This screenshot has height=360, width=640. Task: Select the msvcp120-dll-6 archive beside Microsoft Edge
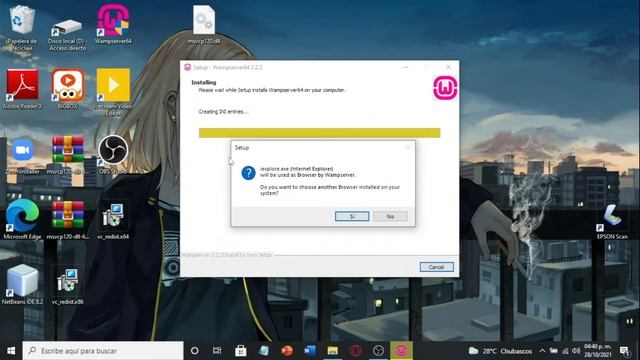click(68, 220)
